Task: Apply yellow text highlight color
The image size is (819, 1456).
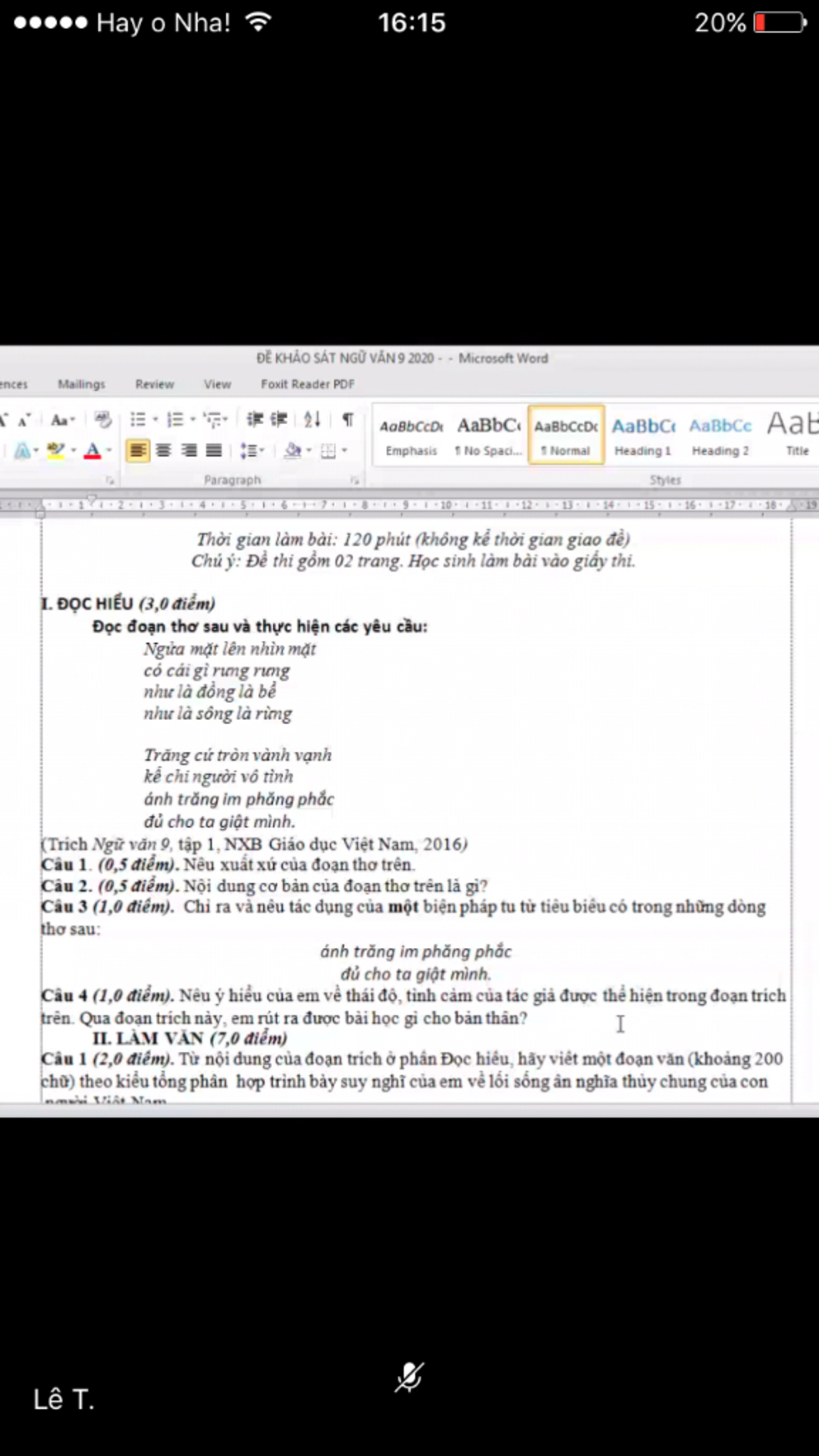Action: (x=56, y=450)
